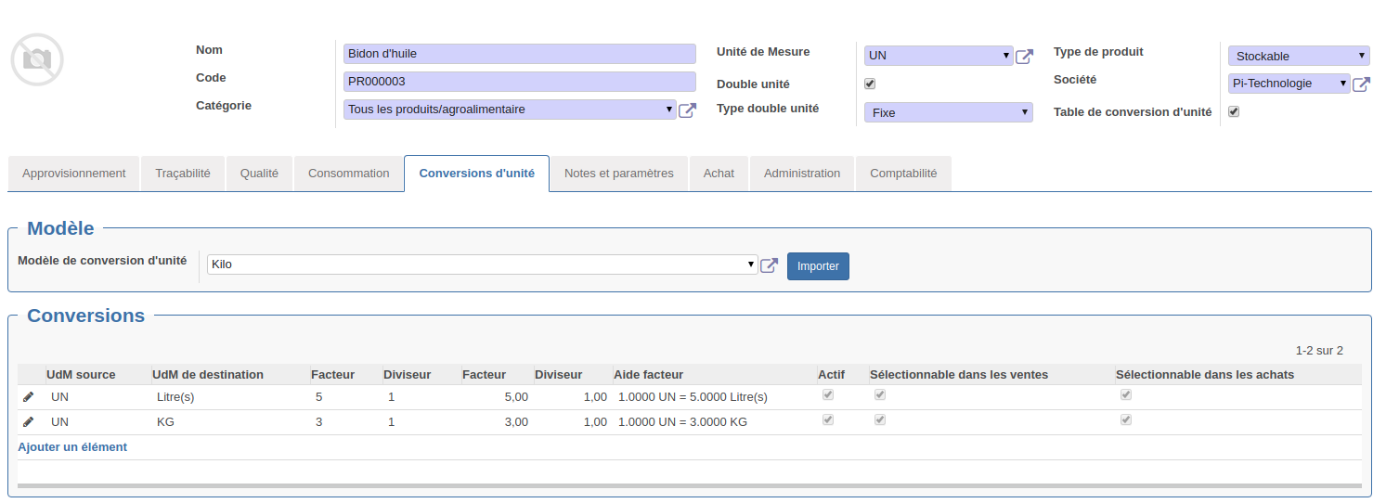Click the Nom input field
The image size is (1386, 503).
coord(518,54)
